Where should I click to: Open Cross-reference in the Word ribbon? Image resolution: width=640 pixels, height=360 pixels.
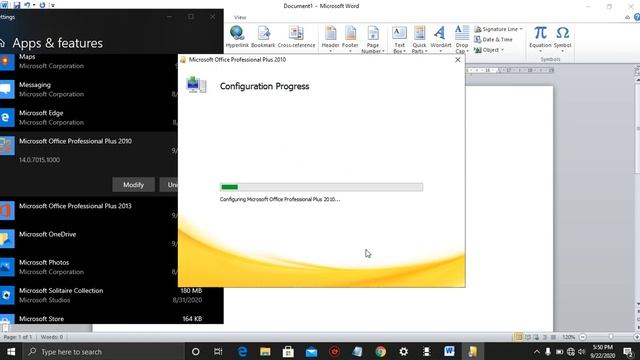pyautogui.click(x=296, y=37)
